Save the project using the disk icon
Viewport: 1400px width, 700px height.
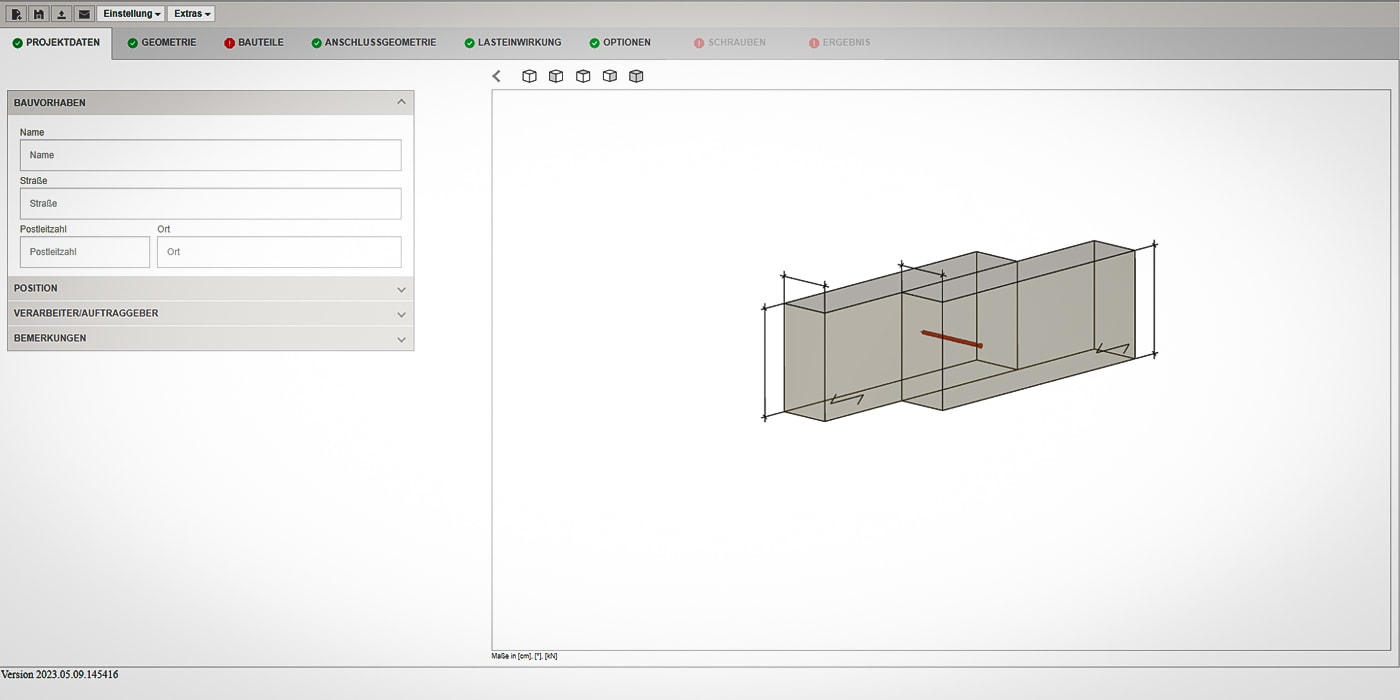[38, 13]
